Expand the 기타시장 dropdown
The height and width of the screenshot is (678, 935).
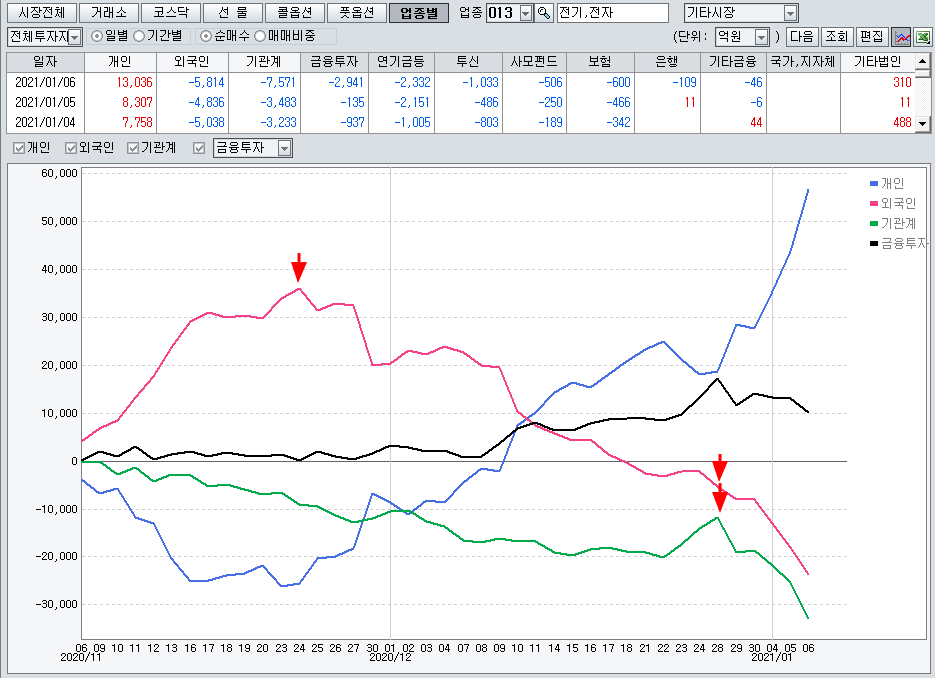(x=741, y=13)
